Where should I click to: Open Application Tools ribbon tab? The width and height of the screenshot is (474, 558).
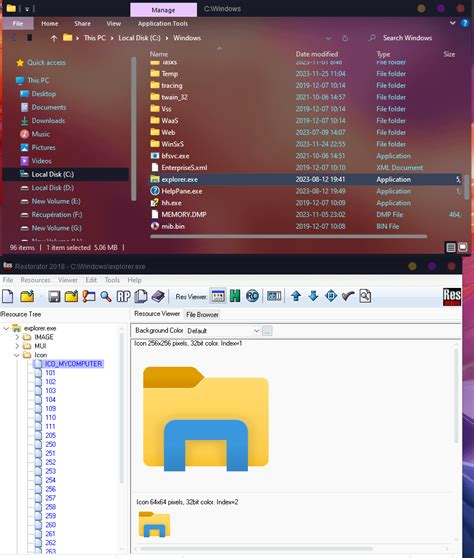click(163, 23)
